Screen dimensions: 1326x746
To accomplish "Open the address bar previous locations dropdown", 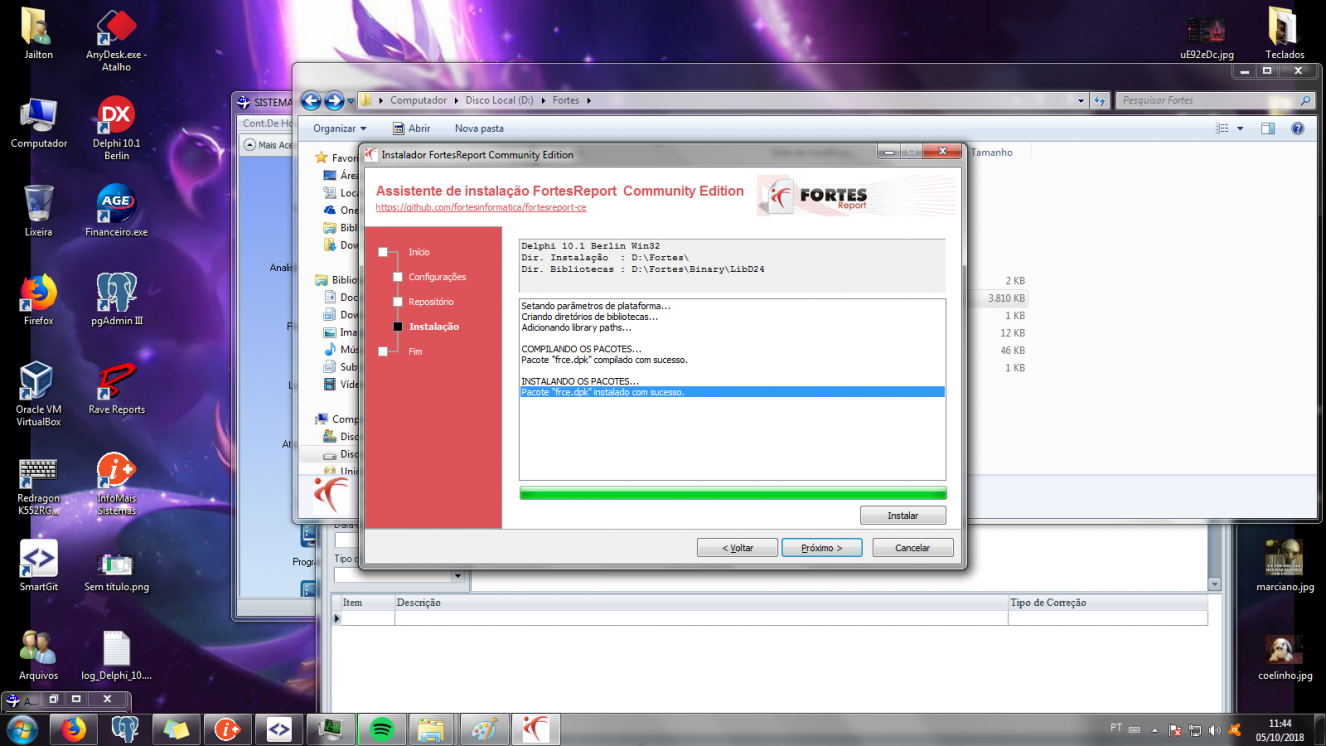I will pyautogui.click(x=1081, y=100).
